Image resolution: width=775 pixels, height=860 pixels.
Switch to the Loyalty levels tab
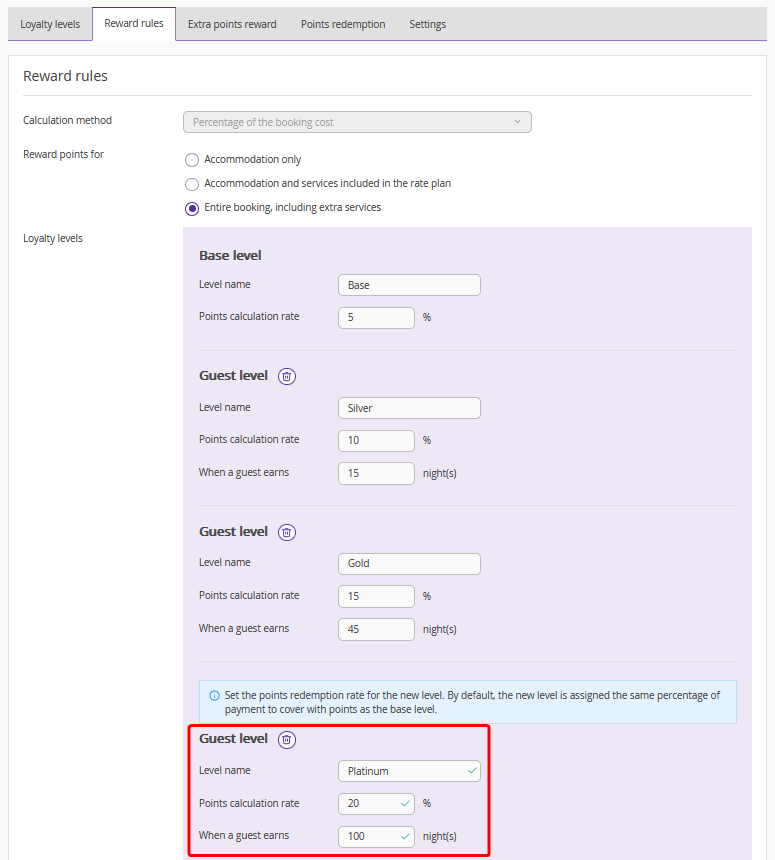click(50, 24)
